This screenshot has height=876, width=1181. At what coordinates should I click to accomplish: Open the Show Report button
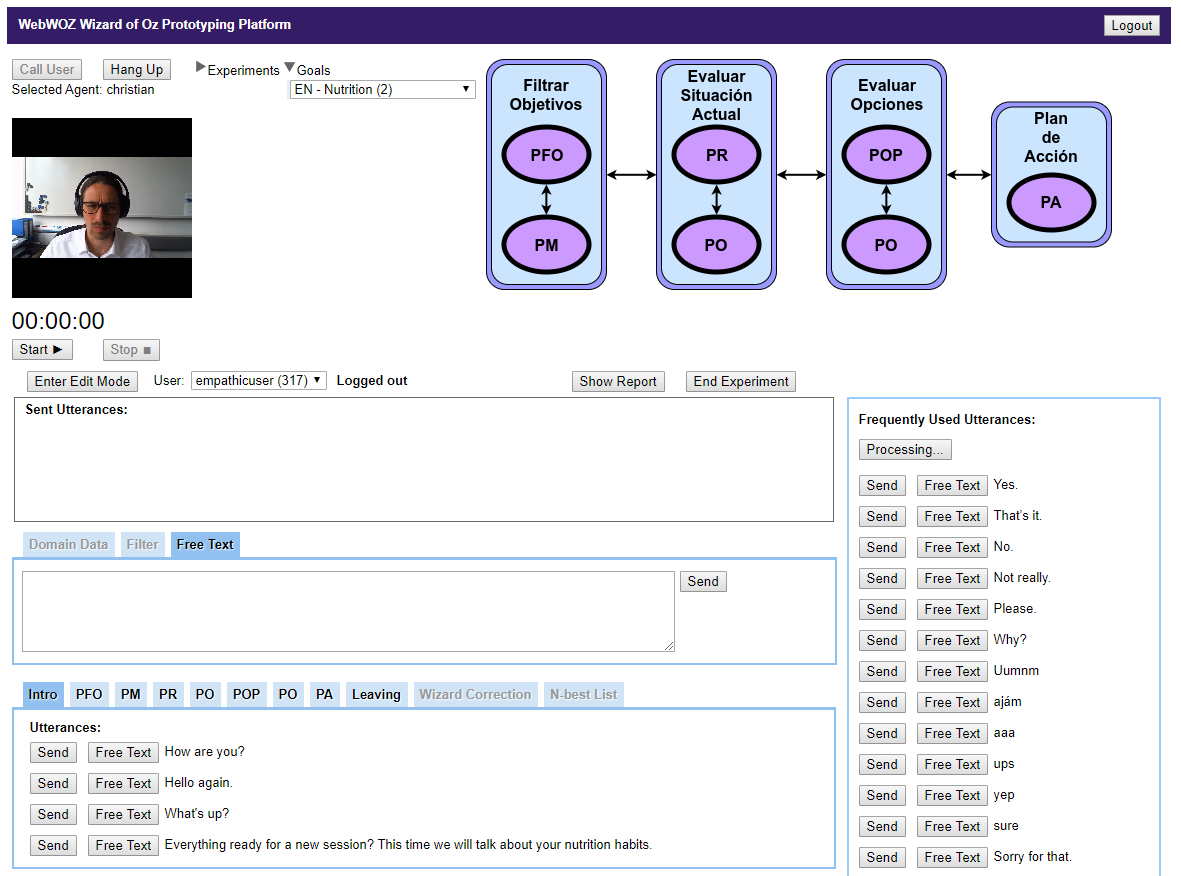(x=618, y=381)
